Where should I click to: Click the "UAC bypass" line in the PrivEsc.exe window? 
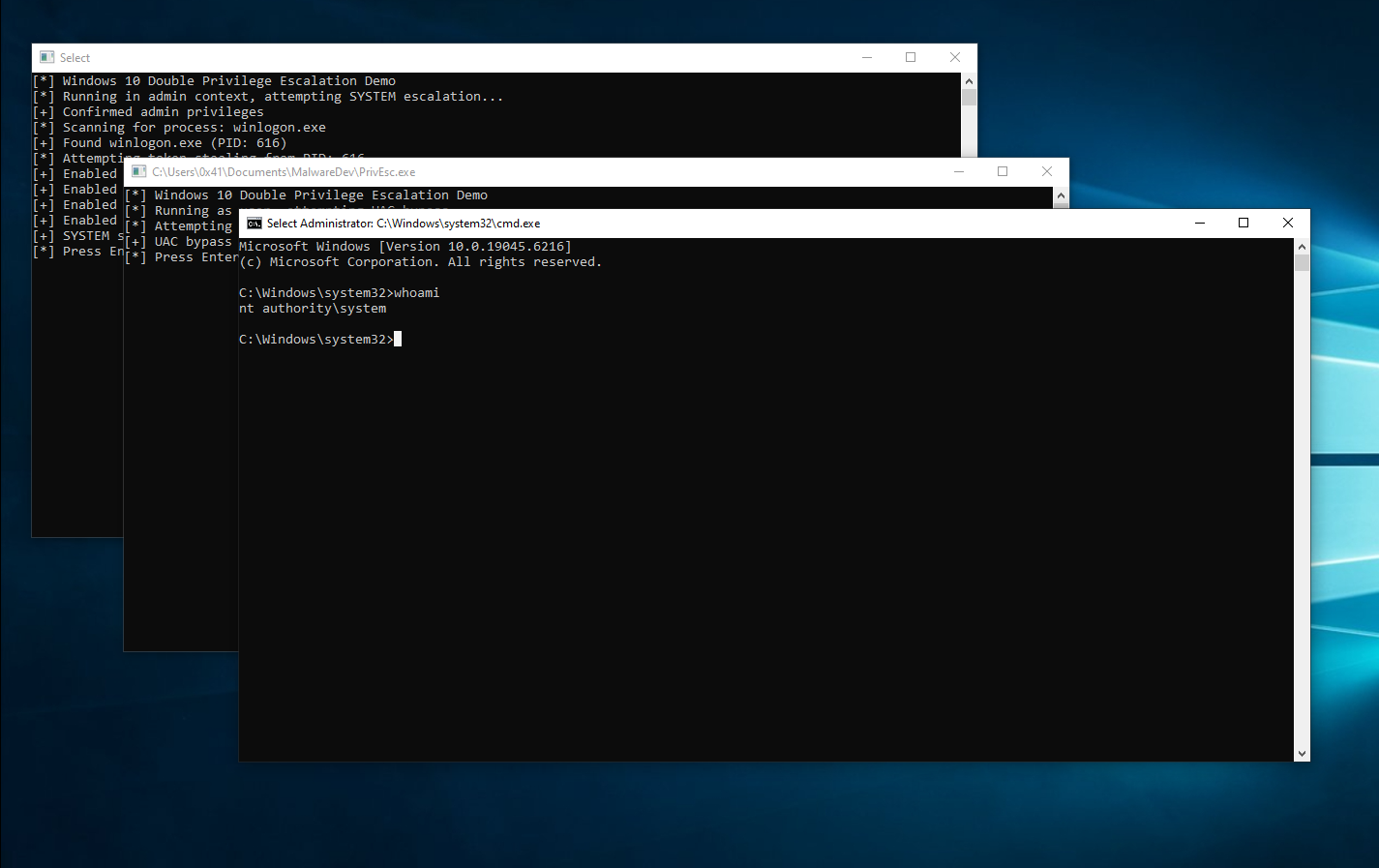(194, 242)
